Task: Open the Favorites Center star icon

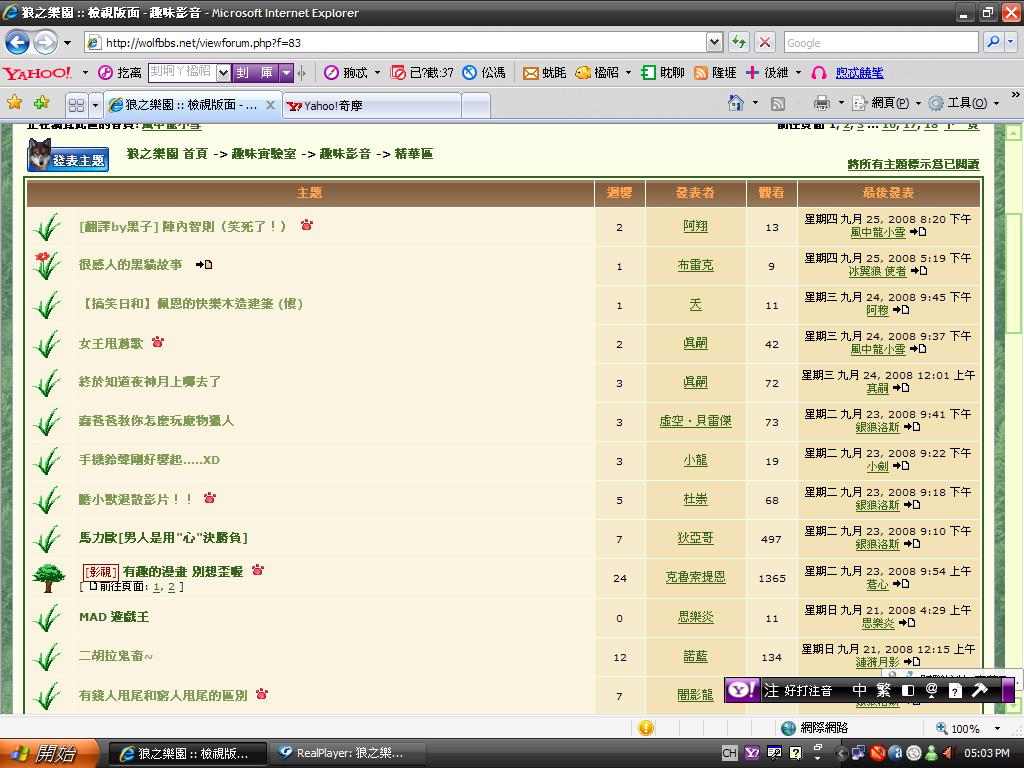Action: [14, 103]
